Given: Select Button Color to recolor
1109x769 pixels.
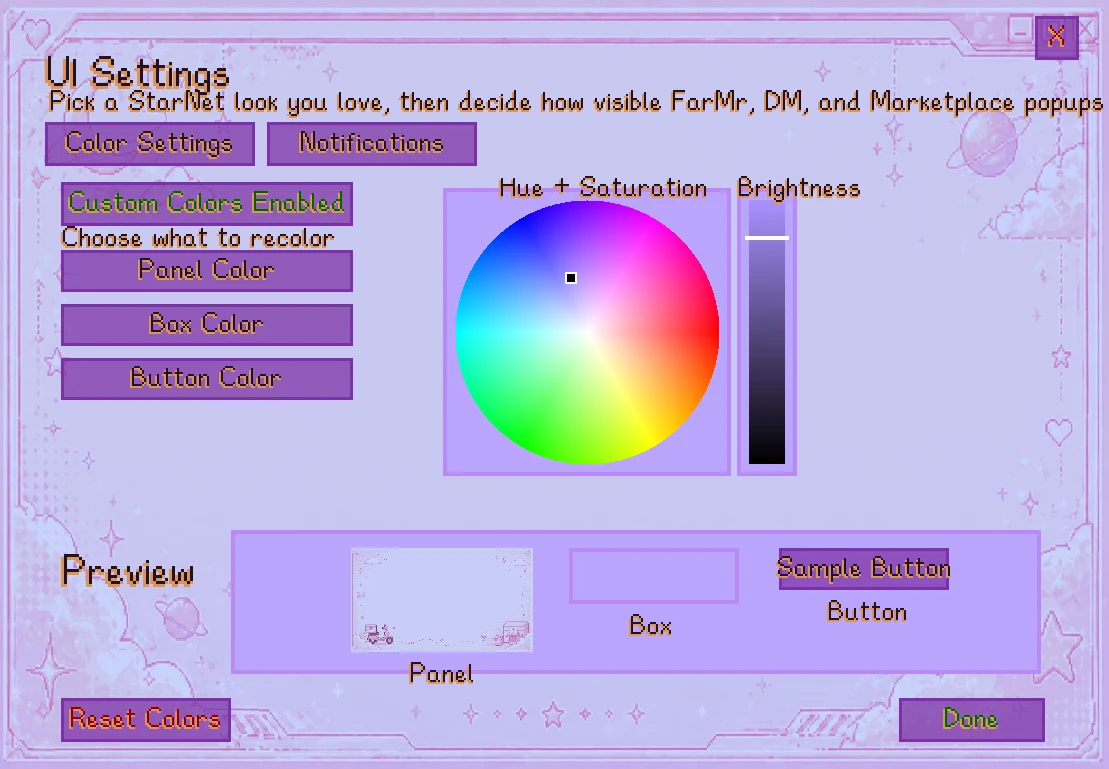Looking at the screenshot, I should (207, 378).
